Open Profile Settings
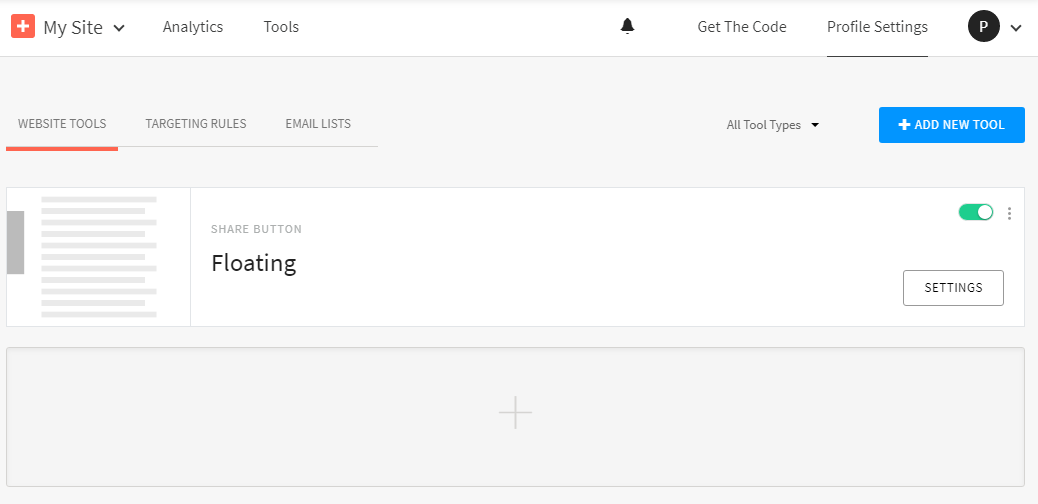This screenshot has width=1038, height=504. (x=877, y=27)
